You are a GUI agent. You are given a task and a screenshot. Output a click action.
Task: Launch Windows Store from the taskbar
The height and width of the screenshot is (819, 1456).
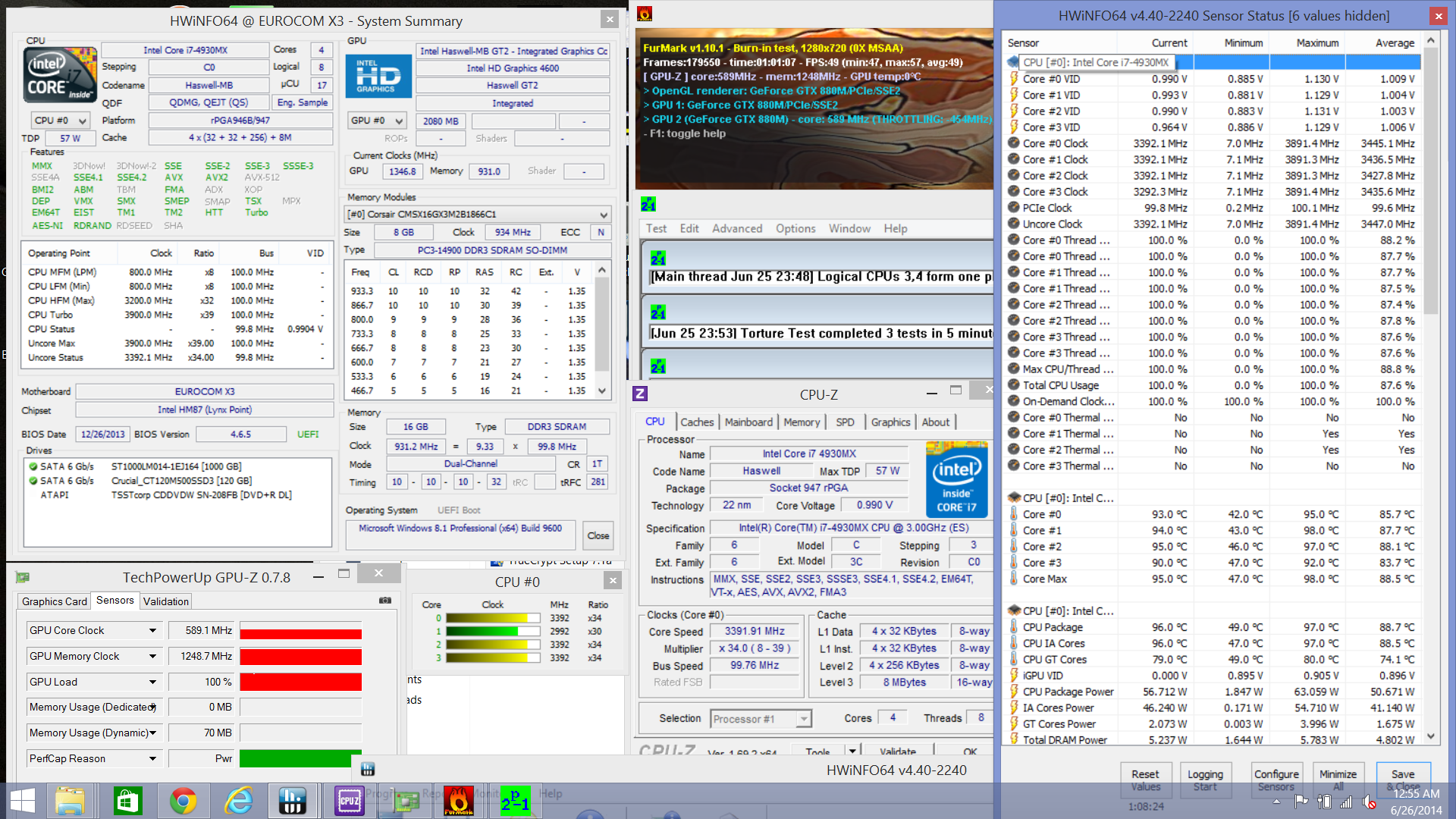[x=127, y=801]
